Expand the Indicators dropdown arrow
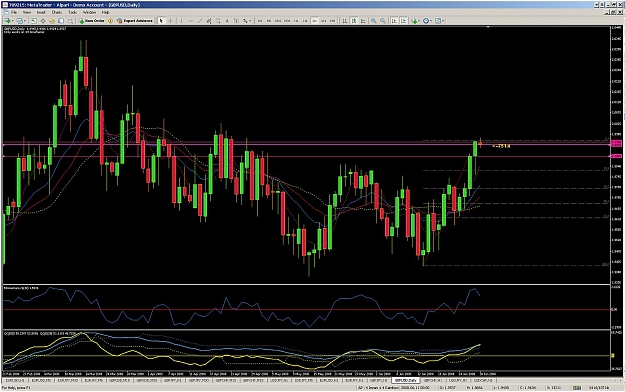The image size is (625, 392). (x=420, y=21)
